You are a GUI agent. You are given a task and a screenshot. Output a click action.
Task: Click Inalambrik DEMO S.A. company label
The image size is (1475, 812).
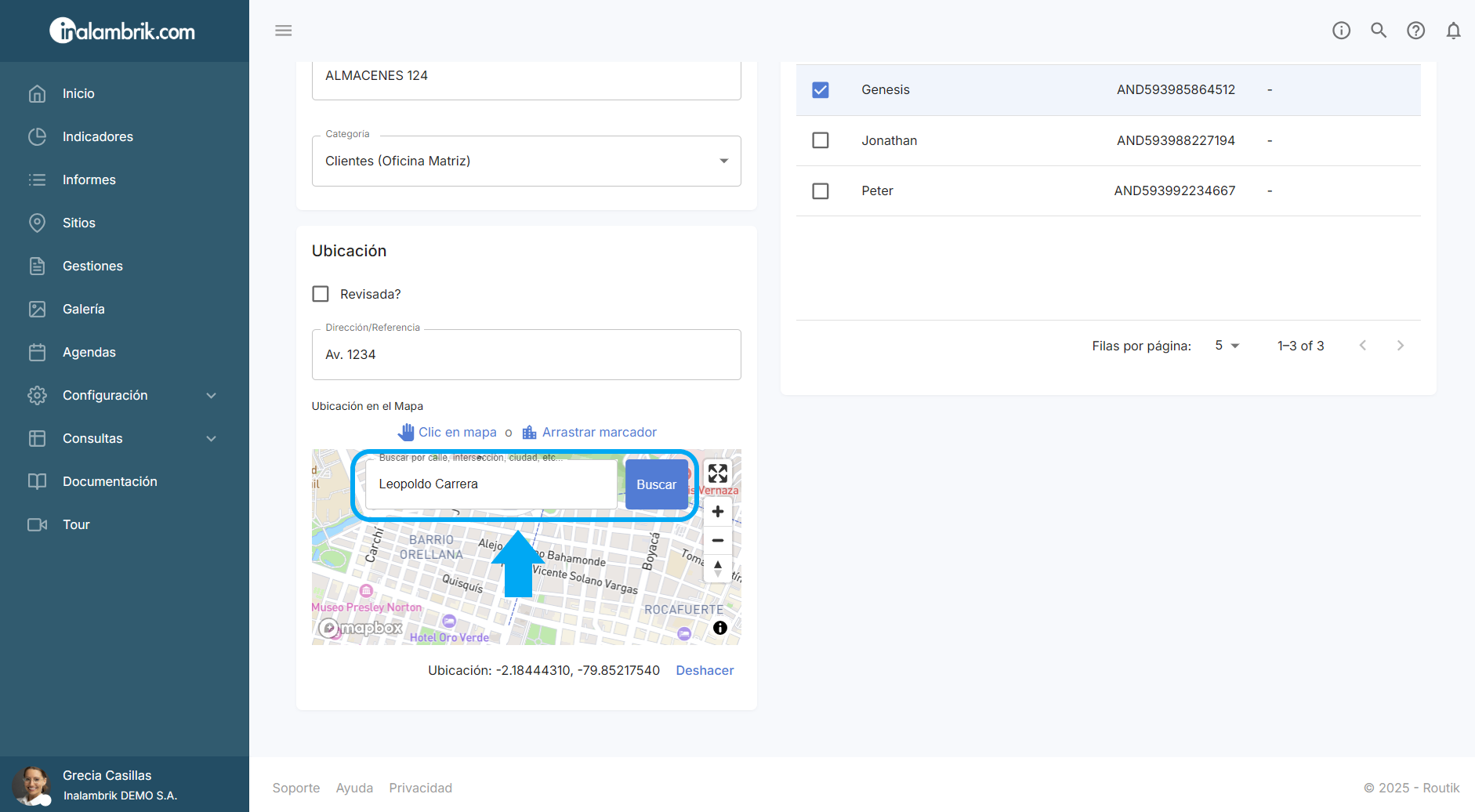coord(121,796)
